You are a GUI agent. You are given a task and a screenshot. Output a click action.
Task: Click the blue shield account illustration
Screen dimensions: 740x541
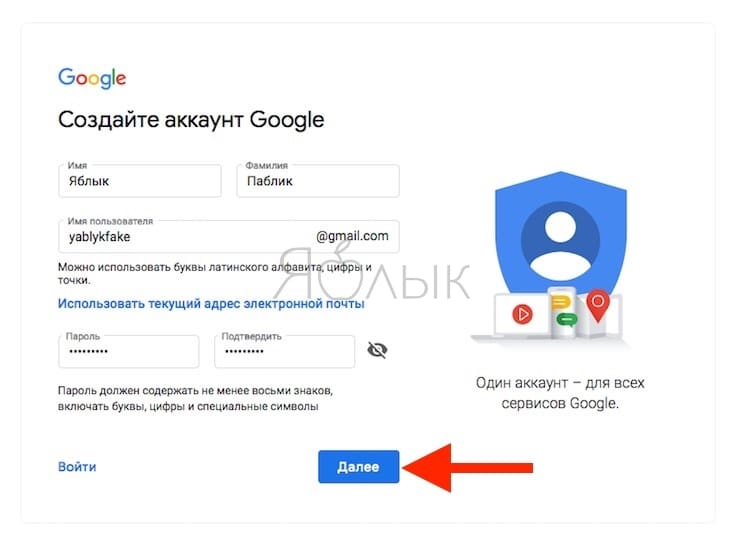[x=560, y=236]
